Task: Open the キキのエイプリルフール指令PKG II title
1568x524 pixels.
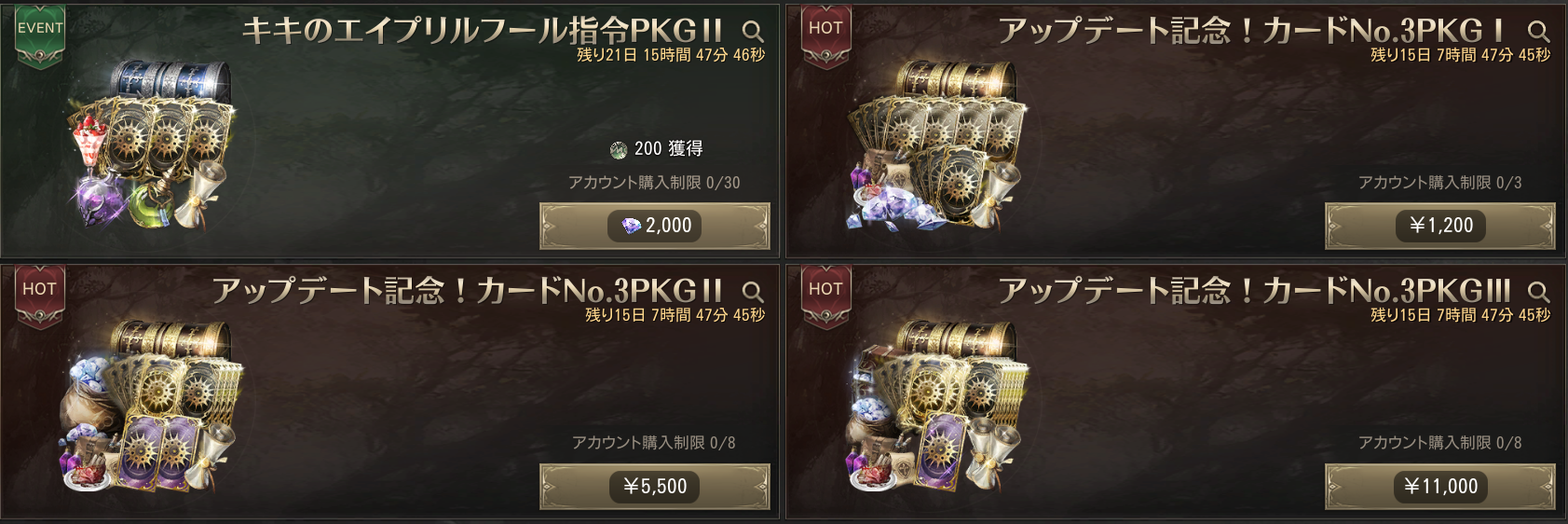Action: (483, 31)
